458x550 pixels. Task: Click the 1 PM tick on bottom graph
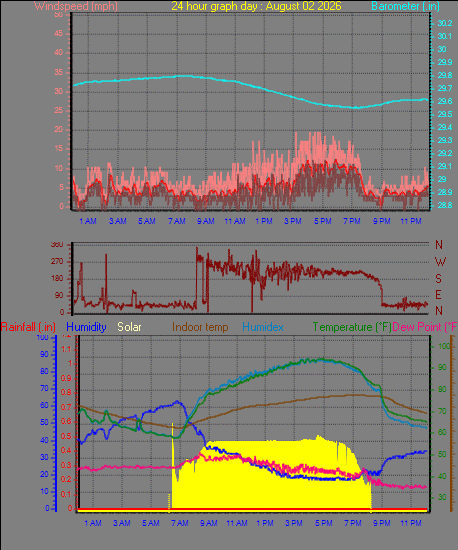click(x=265, y=523)
